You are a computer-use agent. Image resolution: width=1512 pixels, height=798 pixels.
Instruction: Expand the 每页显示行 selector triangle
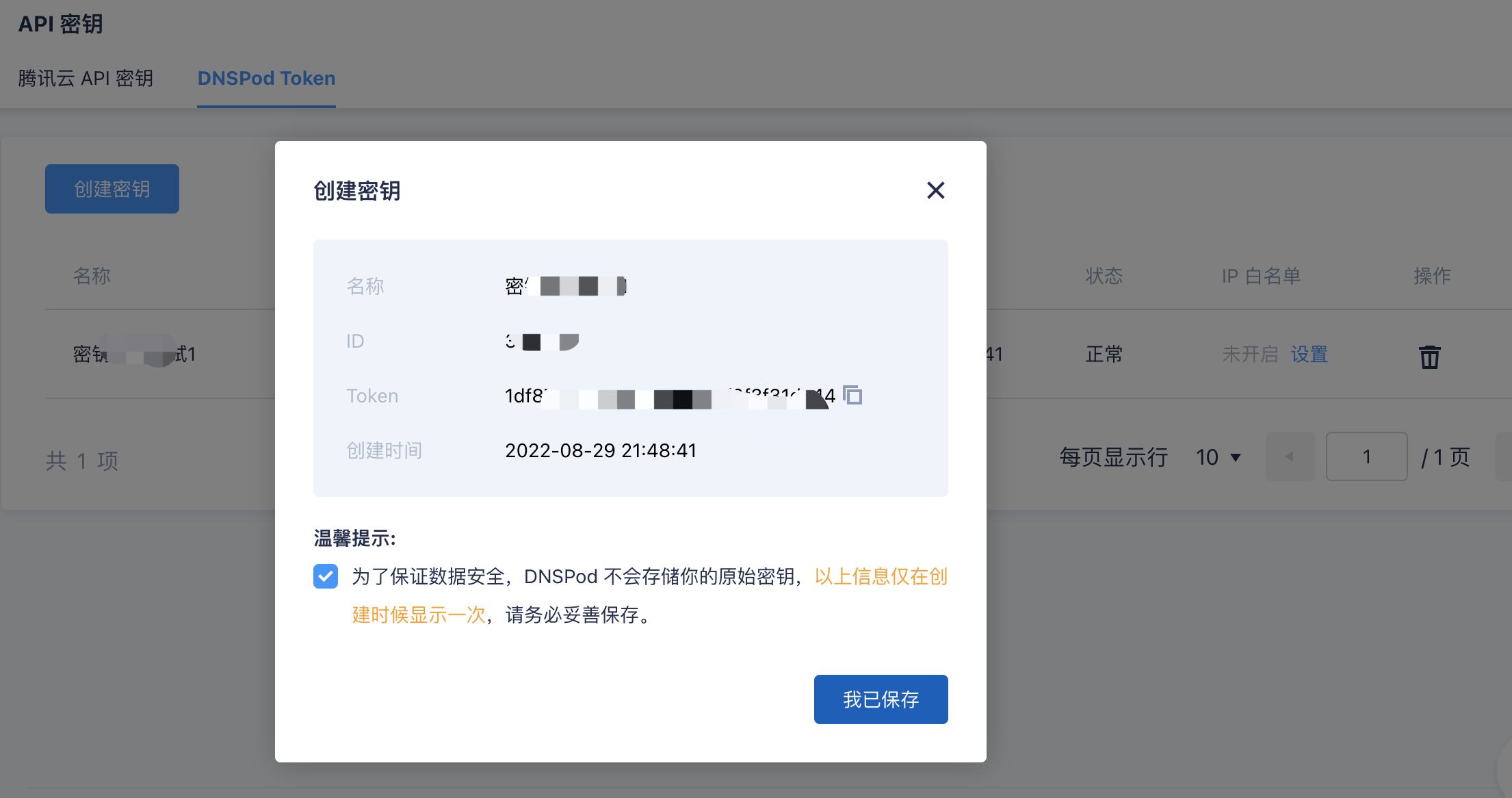coord(1236,457)
